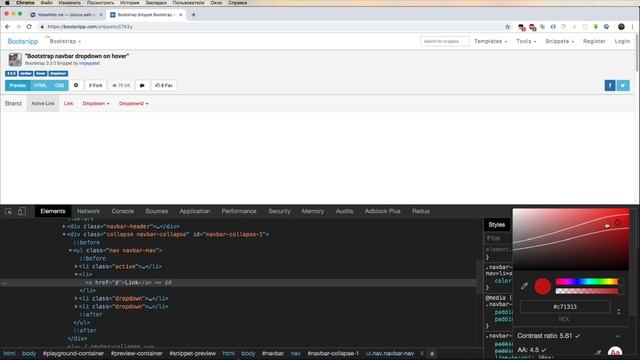Click the blue round extension icon

[607, 27]
